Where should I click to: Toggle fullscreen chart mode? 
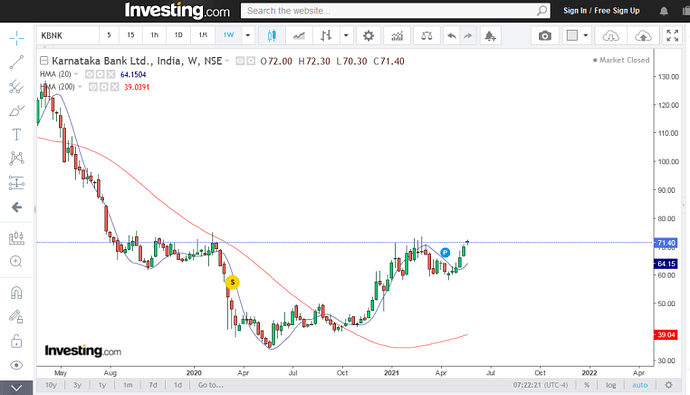coord(672,36)
